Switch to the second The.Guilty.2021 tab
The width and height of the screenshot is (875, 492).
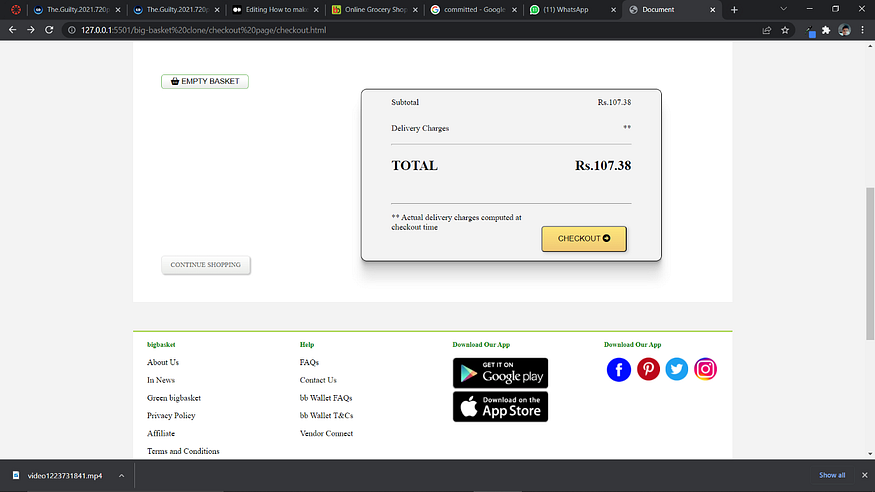(176, 9)
